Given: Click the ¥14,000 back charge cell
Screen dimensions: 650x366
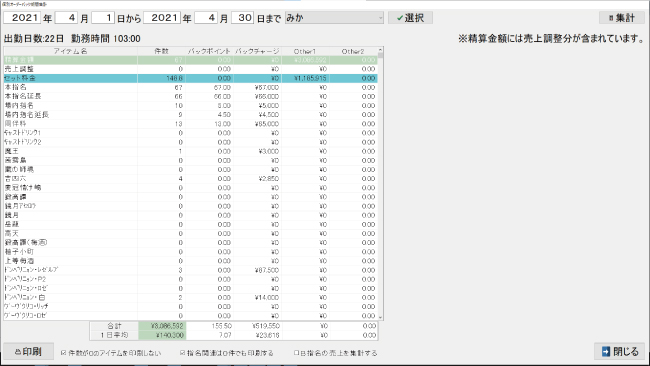Looking at the screenshot, I should [x=257, y=298].
